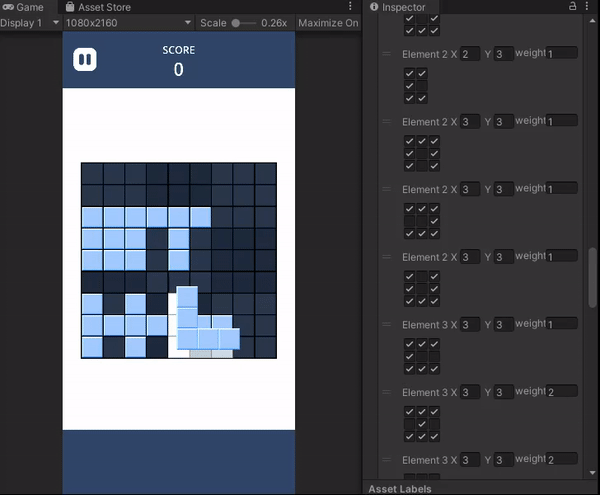Click the Asset Labels header

click(x=399, y=488)
